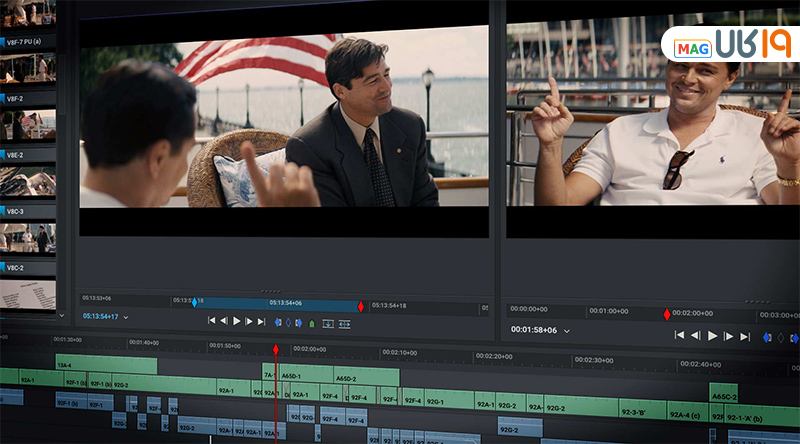Jump to start in source viewer

212,321
